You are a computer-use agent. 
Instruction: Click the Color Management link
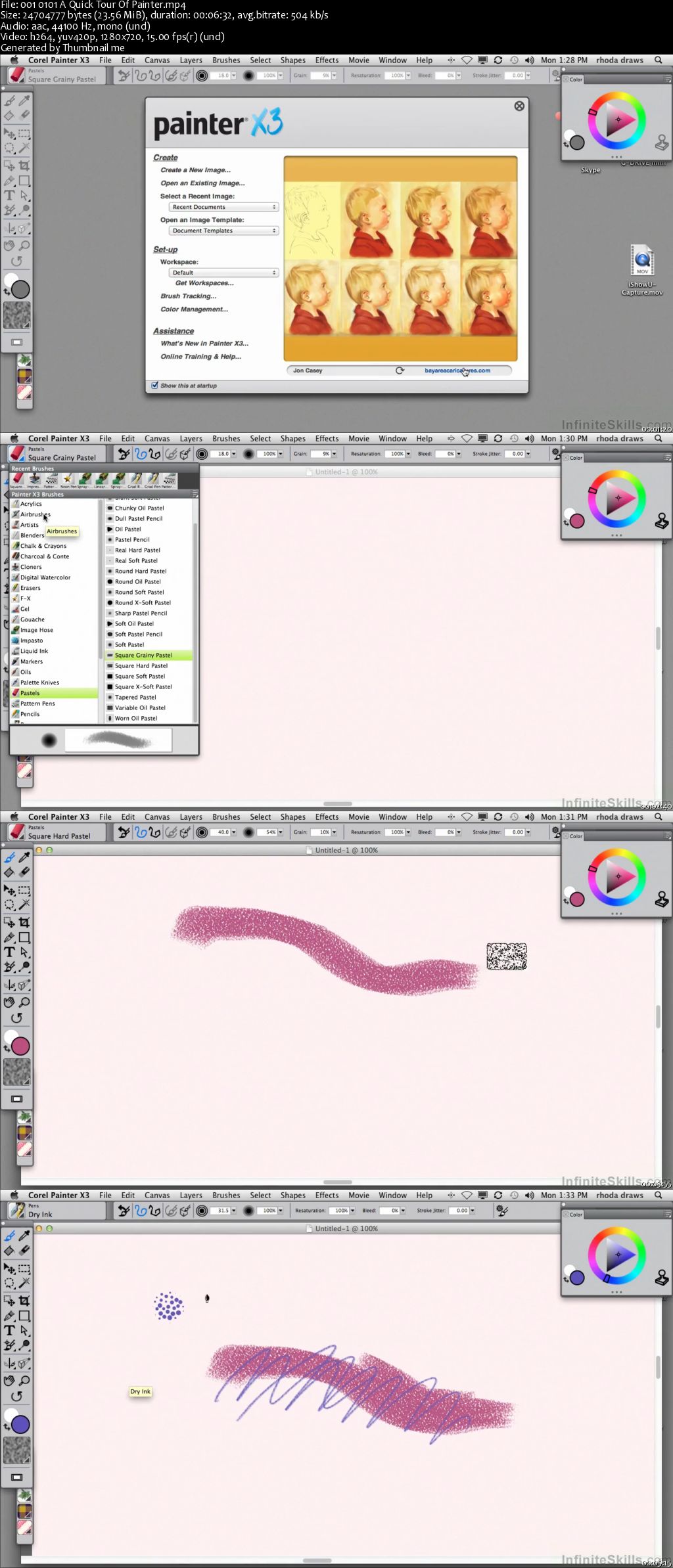(x=194, y=309)
